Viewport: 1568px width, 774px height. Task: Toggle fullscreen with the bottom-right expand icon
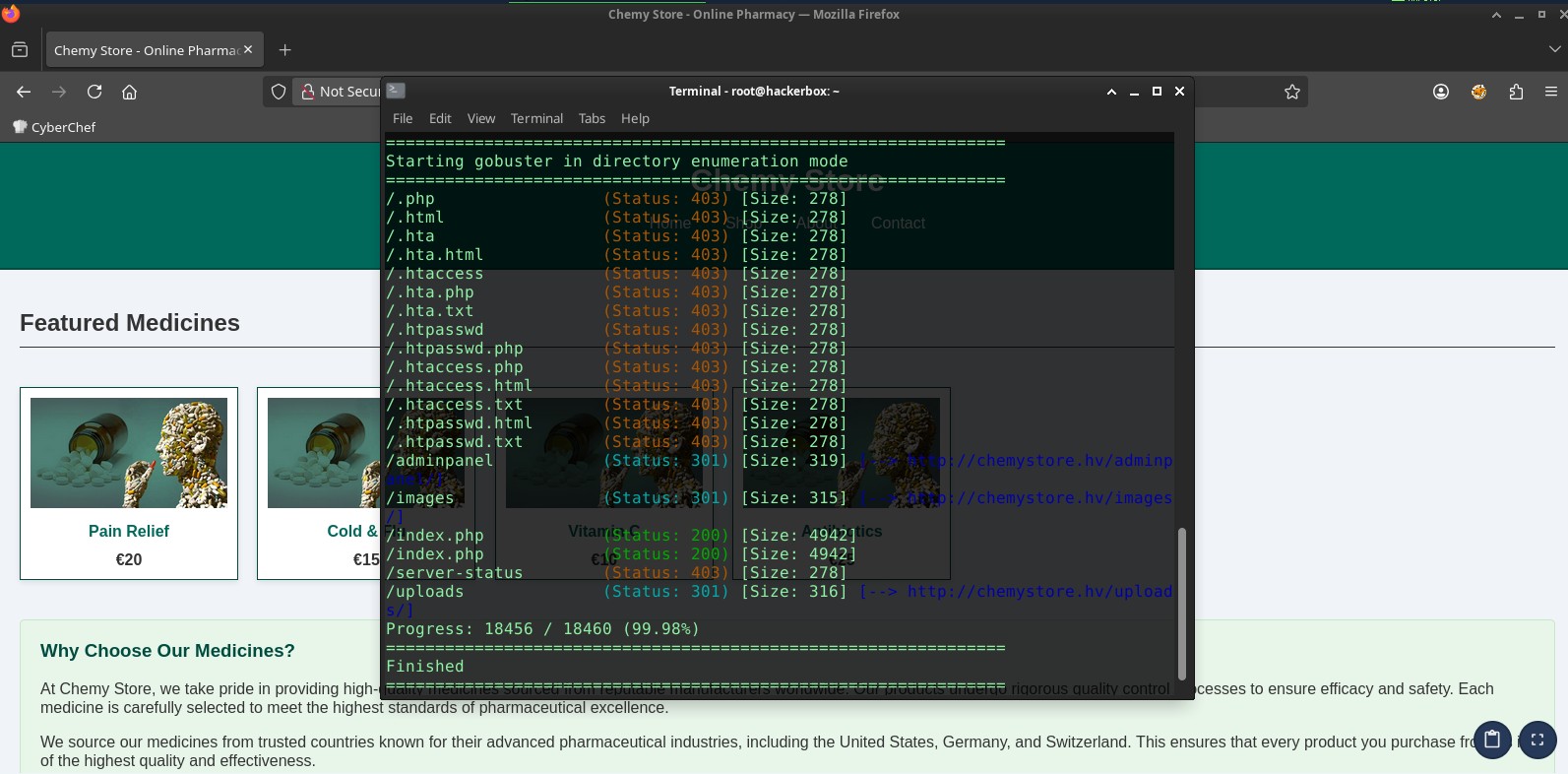coord(1537,740)
